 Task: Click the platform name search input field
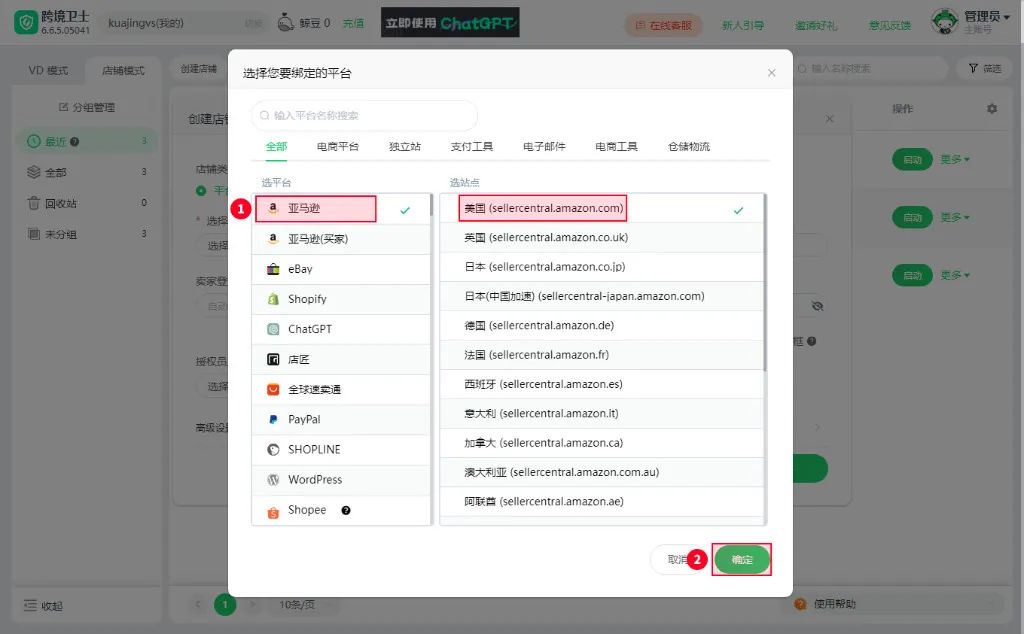pos(363,116)
